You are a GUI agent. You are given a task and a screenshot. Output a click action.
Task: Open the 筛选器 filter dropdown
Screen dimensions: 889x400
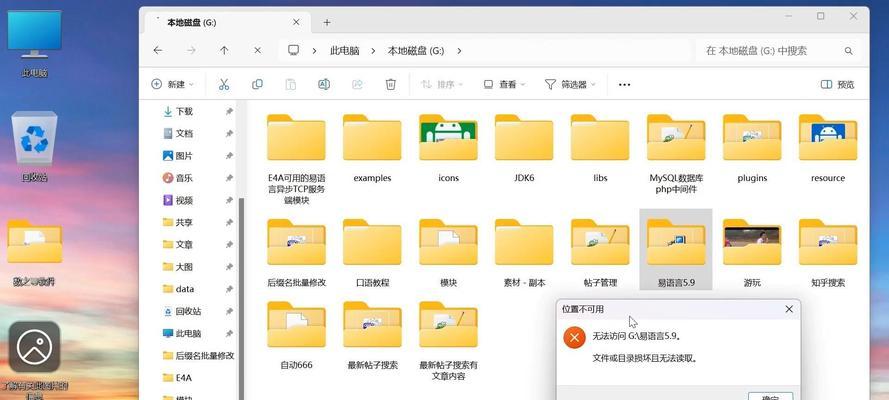pos(570,84)
